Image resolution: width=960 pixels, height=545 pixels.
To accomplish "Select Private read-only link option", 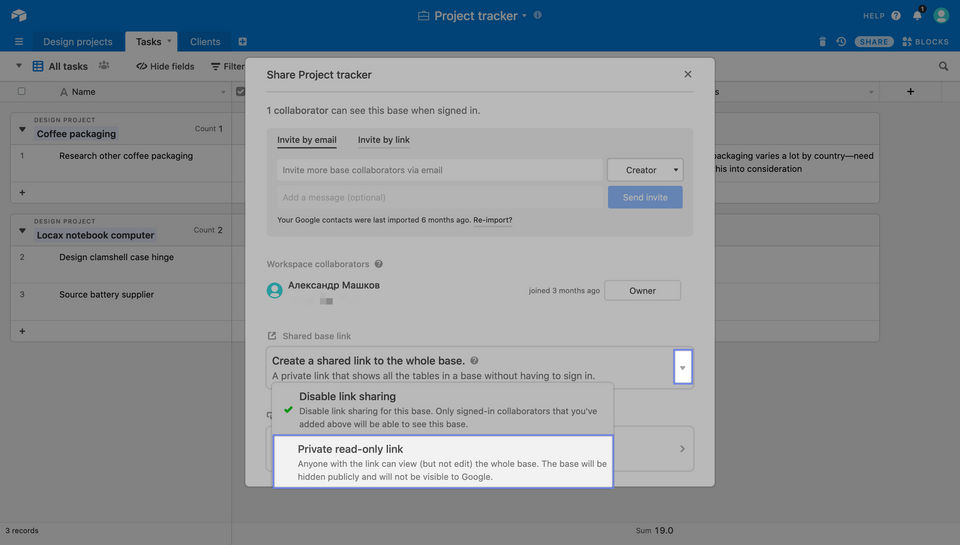I will pyautogui.click(x=443, y=462).
